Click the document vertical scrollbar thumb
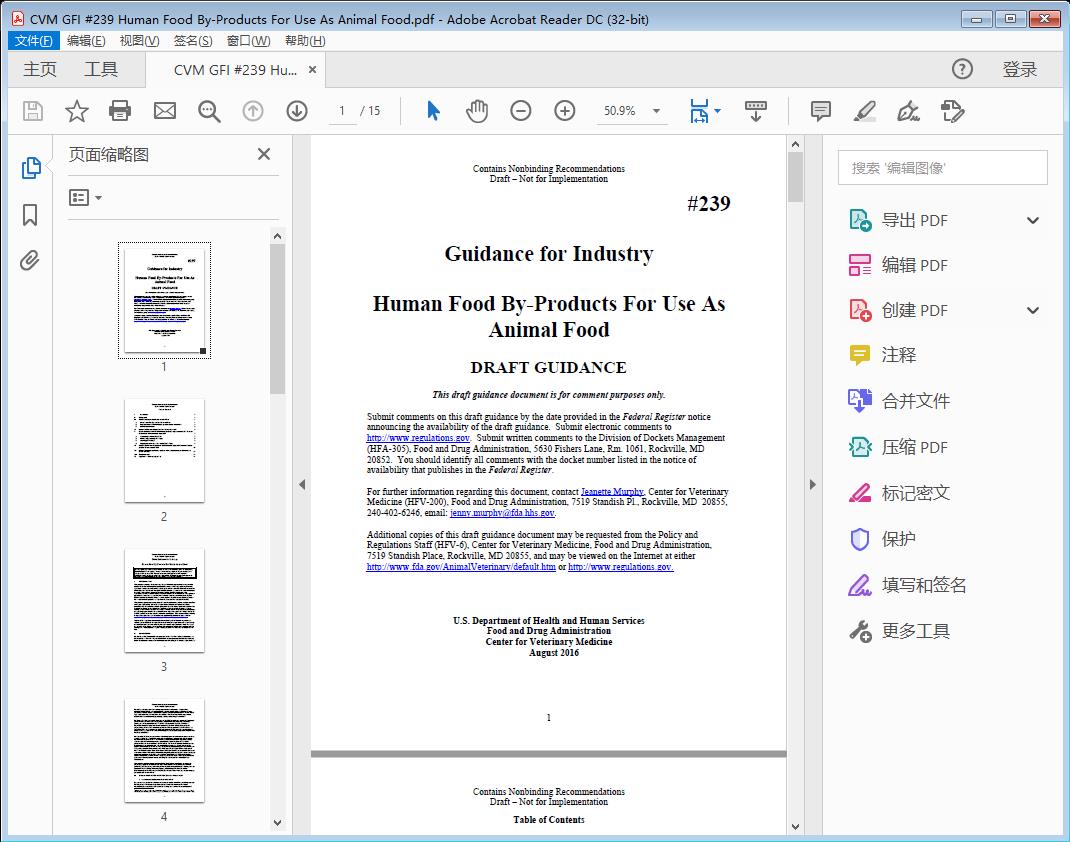The height and width of the screenshot is (842, 1070). click(x=795, y=177)
